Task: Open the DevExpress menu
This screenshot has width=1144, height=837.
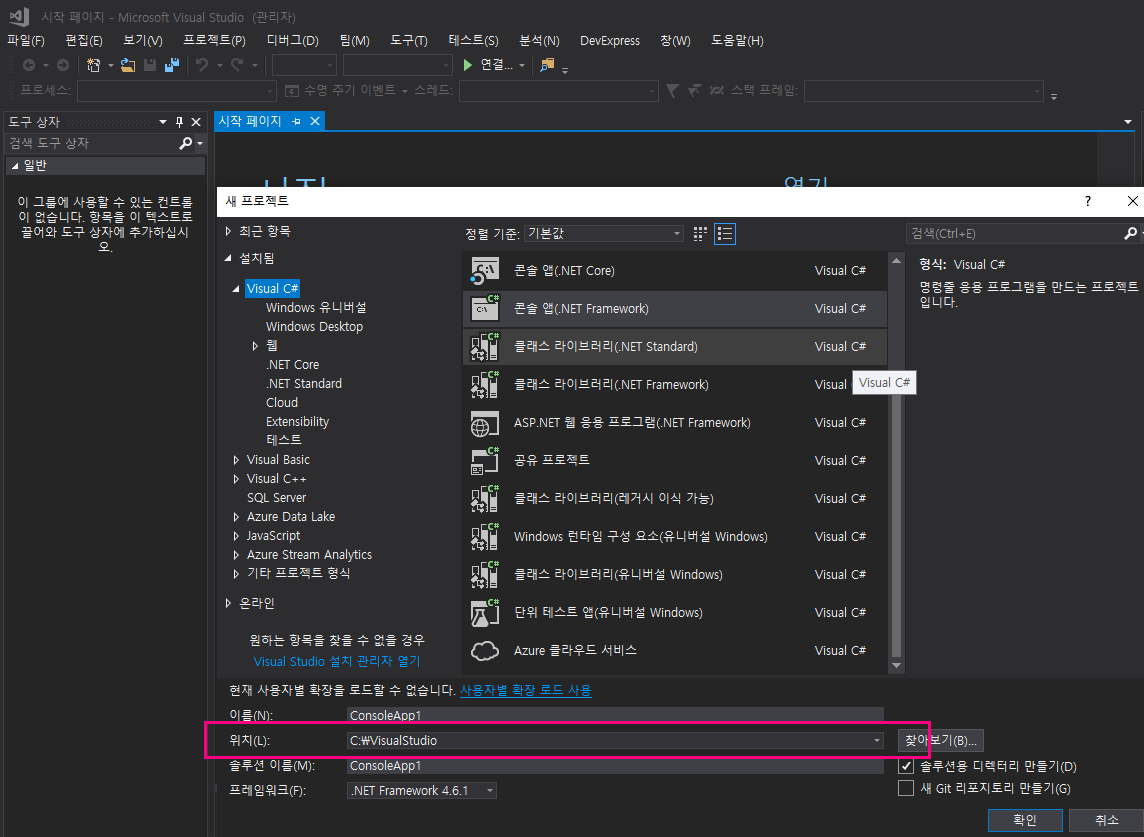Action: [610, 41]
